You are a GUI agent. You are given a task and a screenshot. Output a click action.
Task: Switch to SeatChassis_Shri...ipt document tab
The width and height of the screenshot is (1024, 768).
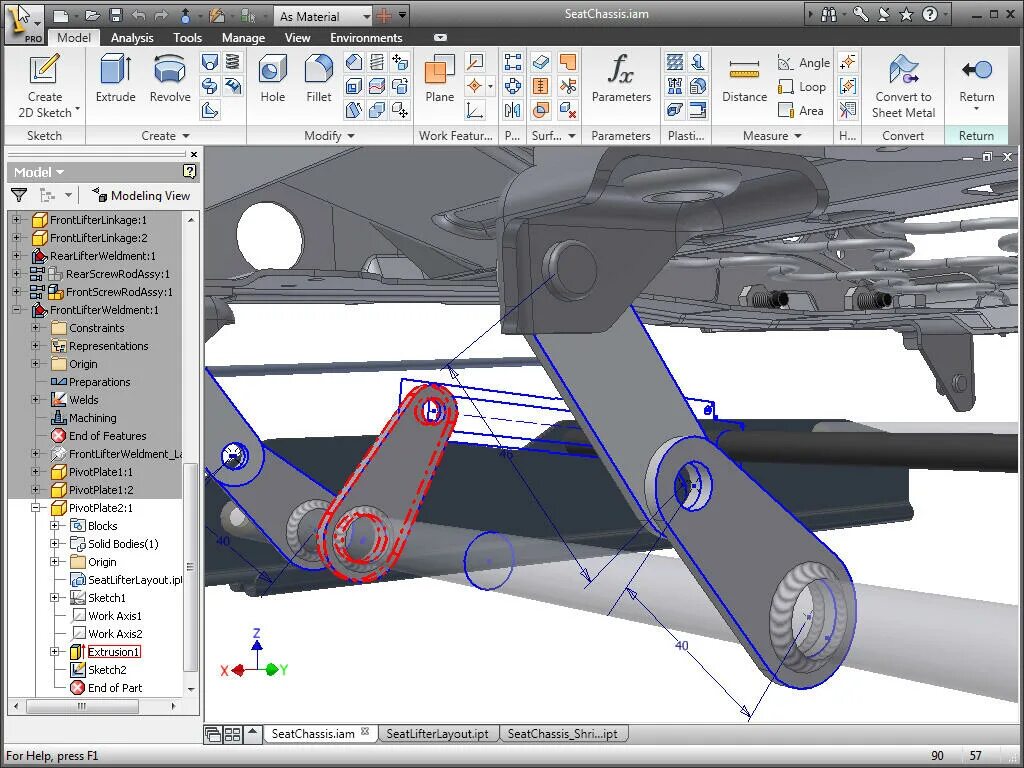(562, 733)
